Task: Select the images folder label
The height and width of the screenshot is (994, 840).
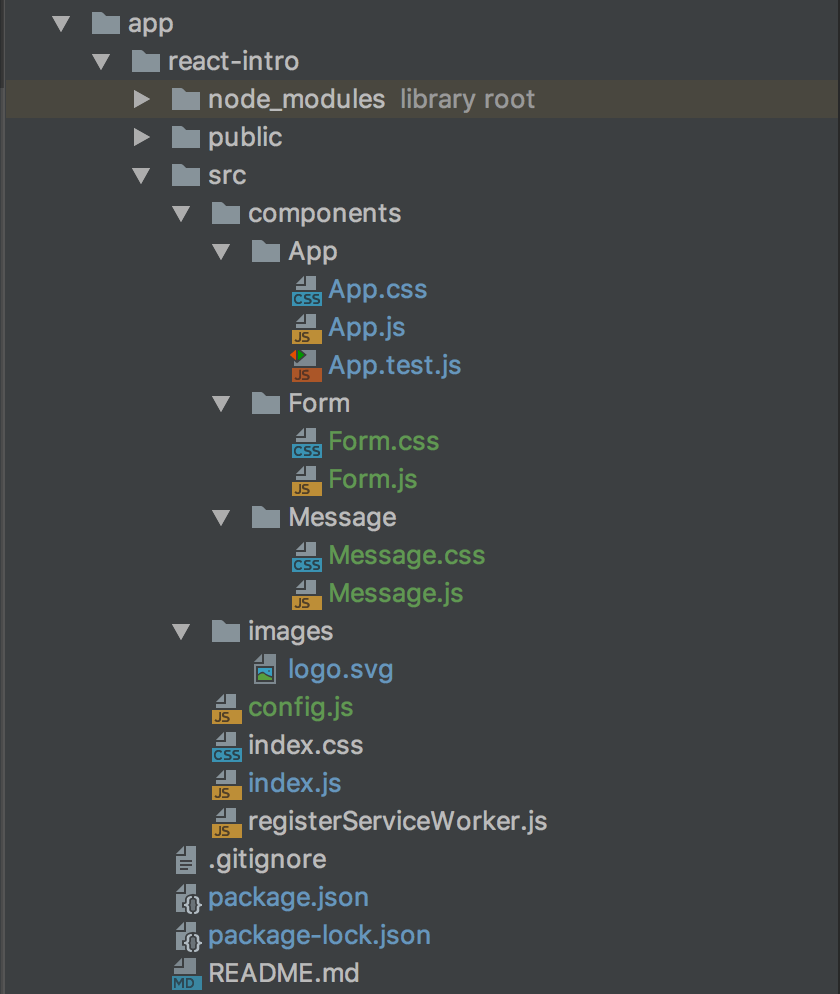Action: coord(290,632)
